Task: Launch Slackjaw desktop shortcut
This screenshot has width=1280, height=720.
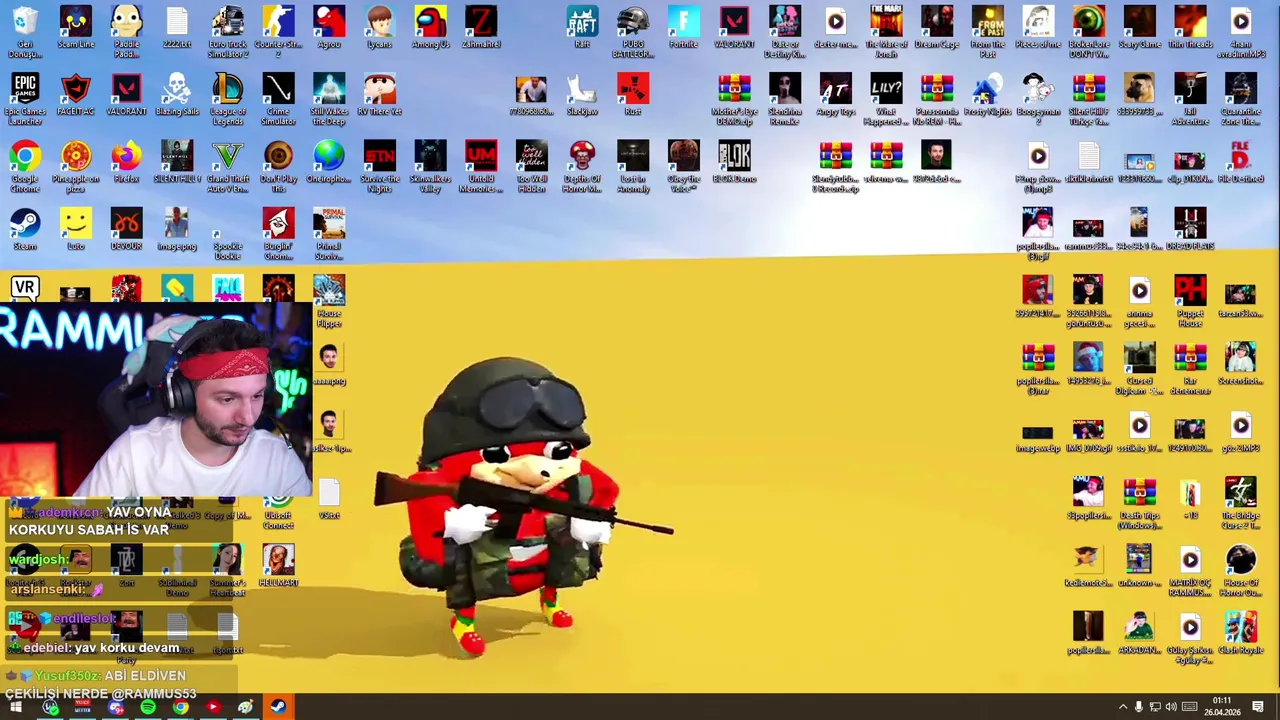Action: (x=582, y=95)
